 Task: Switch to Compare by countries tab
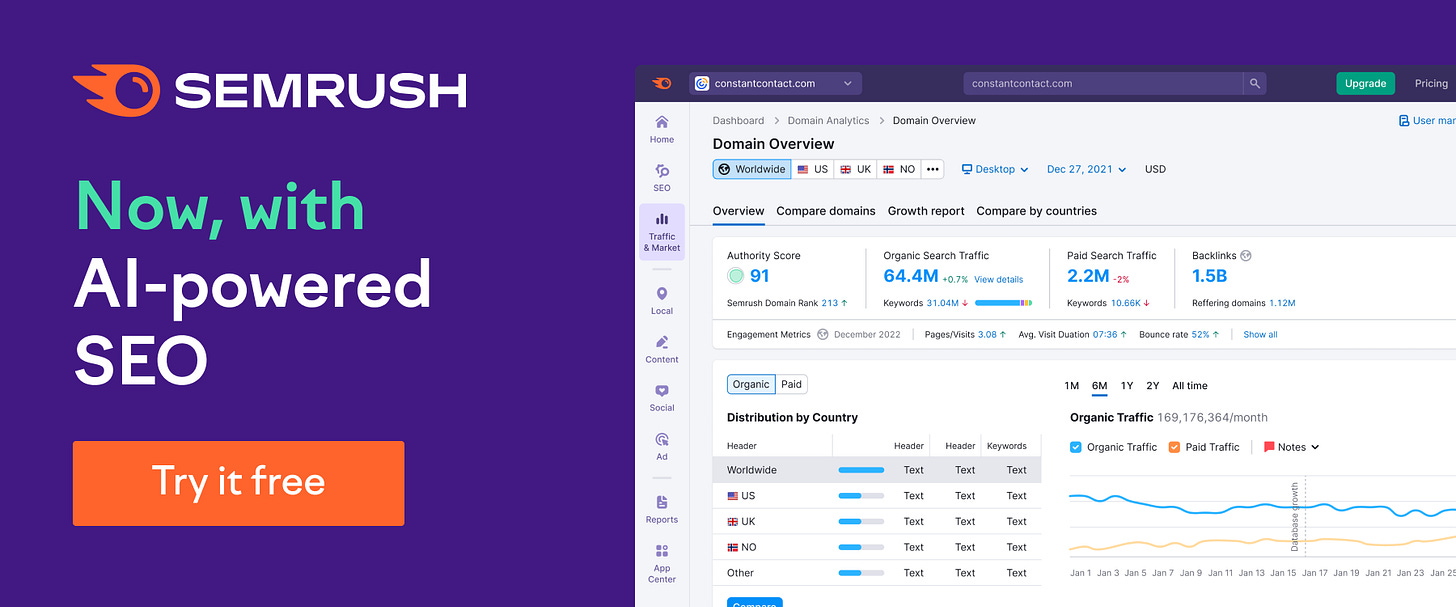(x=1037, y=211)
